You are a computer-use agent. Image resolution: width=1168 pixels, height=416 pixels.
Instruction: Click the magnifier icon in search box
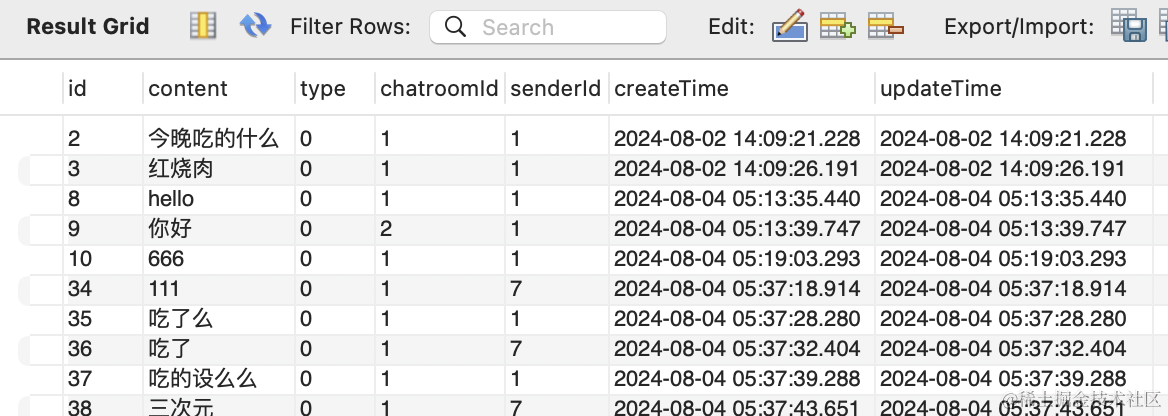click(456, 27)
